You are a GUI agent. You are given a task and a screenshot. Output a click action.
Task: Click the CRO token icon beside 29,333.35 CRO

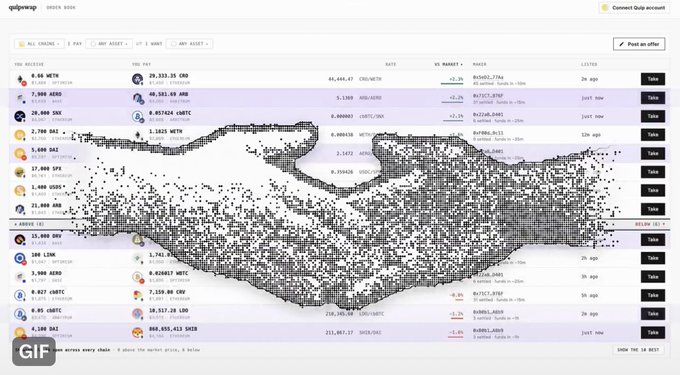pyautogui.click(x=137, y=79)
